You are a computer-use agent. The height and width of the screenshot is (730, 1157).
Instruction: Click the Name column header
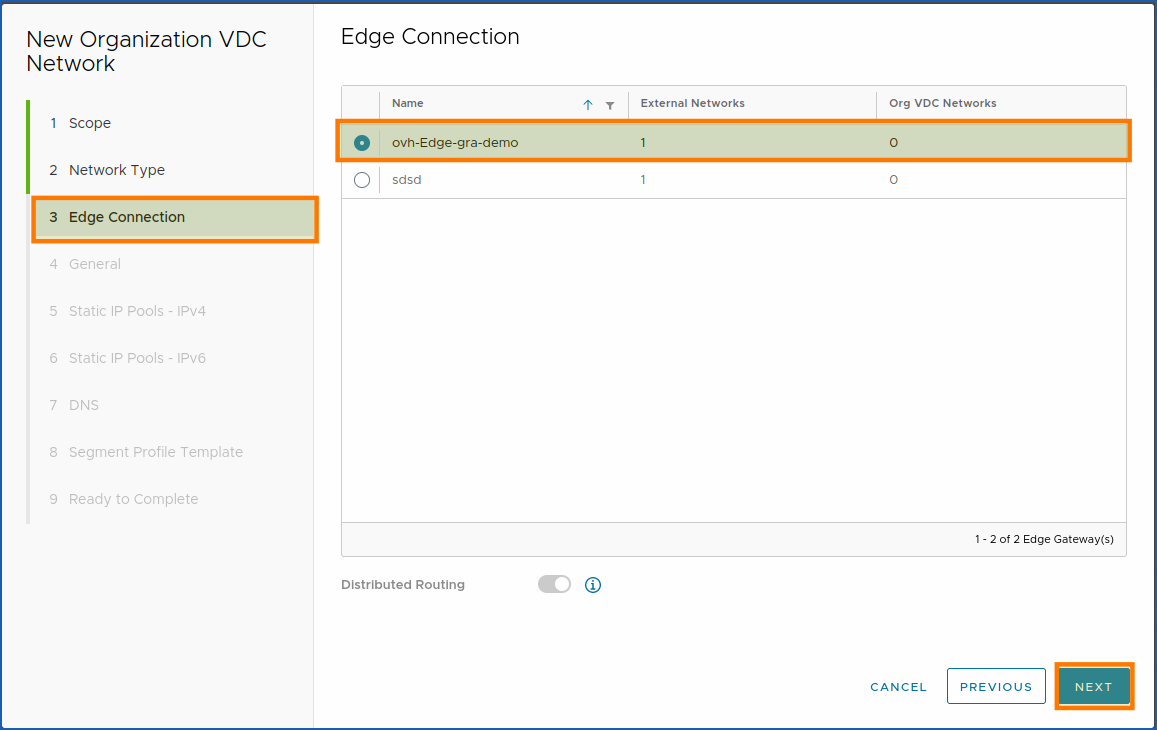[x=407, y=103]
